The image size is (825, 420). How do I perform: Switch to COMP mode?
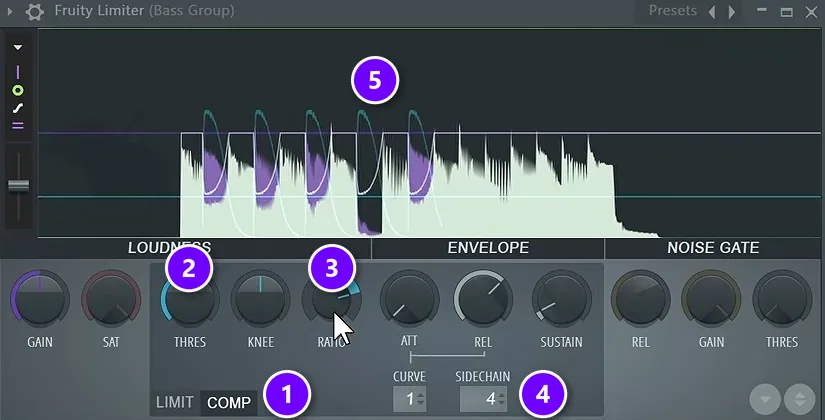point(229,403)
